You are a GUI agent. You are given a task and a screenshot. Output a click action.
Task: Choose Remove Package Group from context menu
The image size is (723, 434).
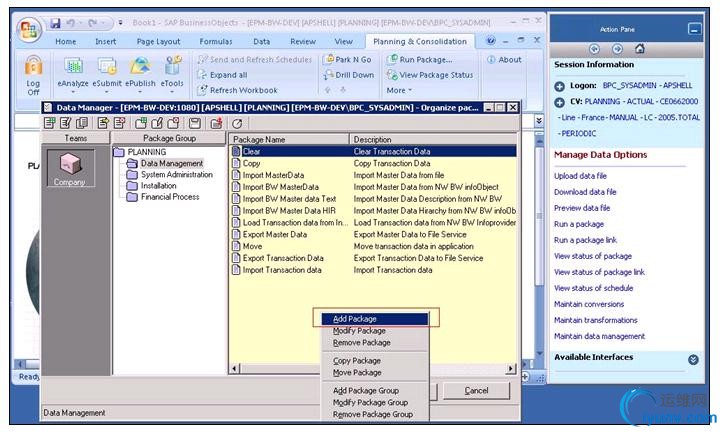coord(374,415)
